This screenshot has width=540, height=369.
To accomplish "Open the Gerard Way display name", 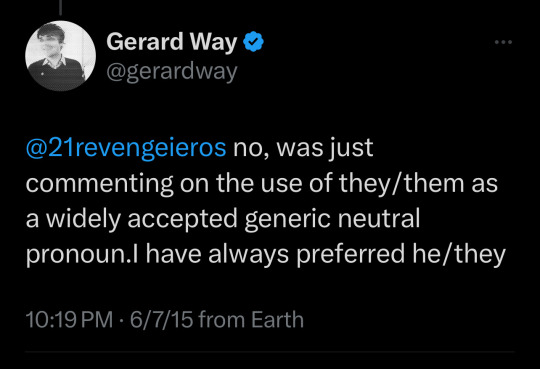I will tap(172, 42).
